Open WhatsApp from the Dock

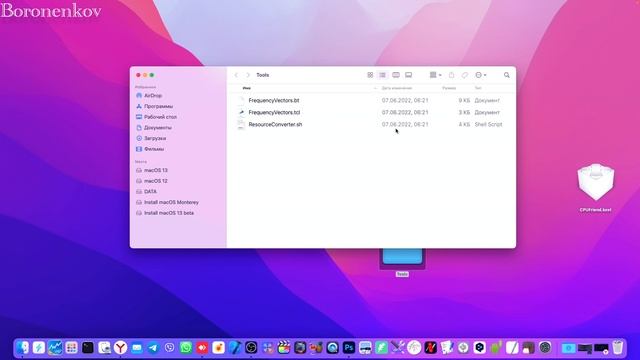click(x=186, y=348)
